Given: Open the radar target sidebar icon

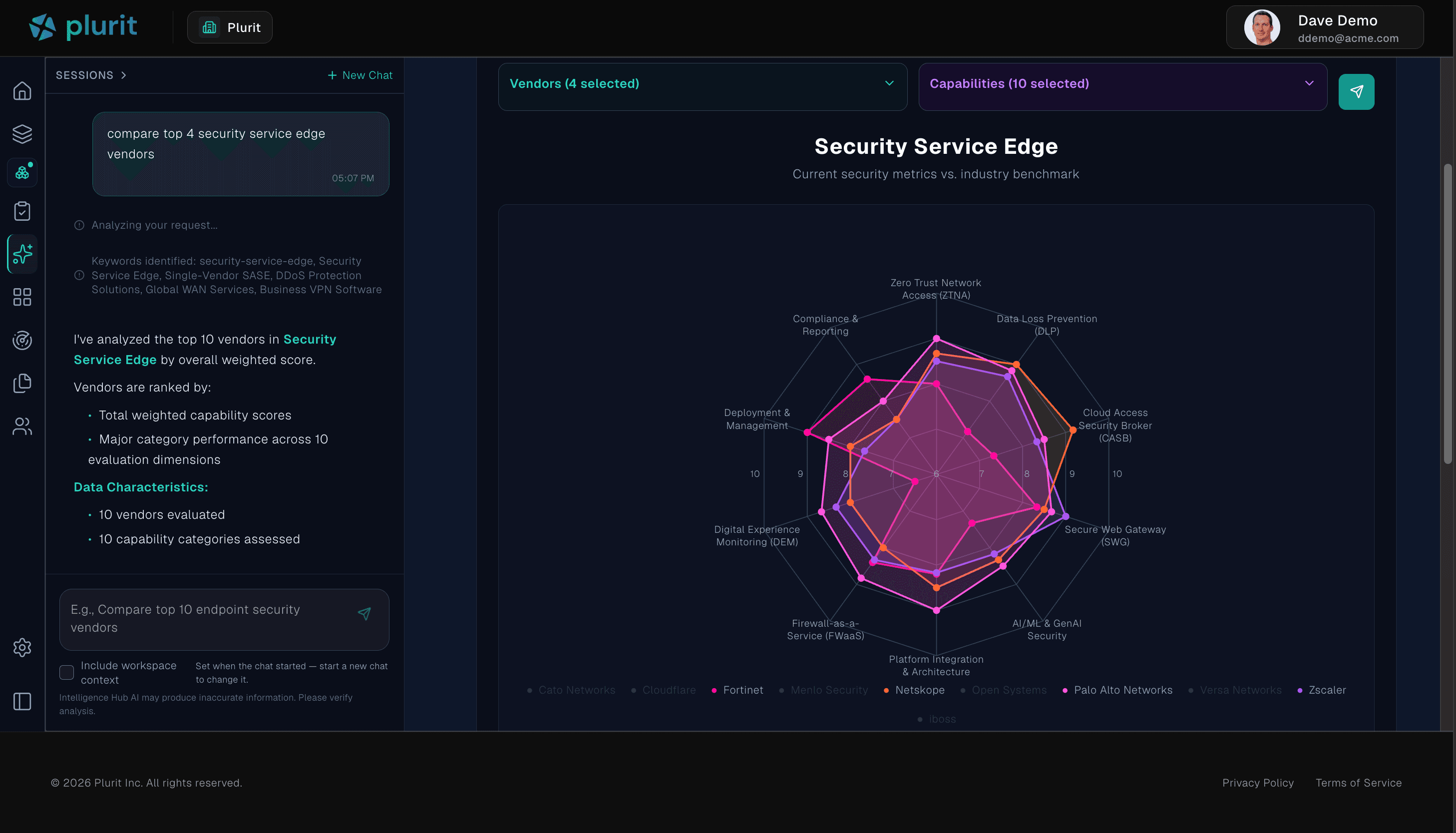Looking at the screenshot, I should [x=22, y=341].
